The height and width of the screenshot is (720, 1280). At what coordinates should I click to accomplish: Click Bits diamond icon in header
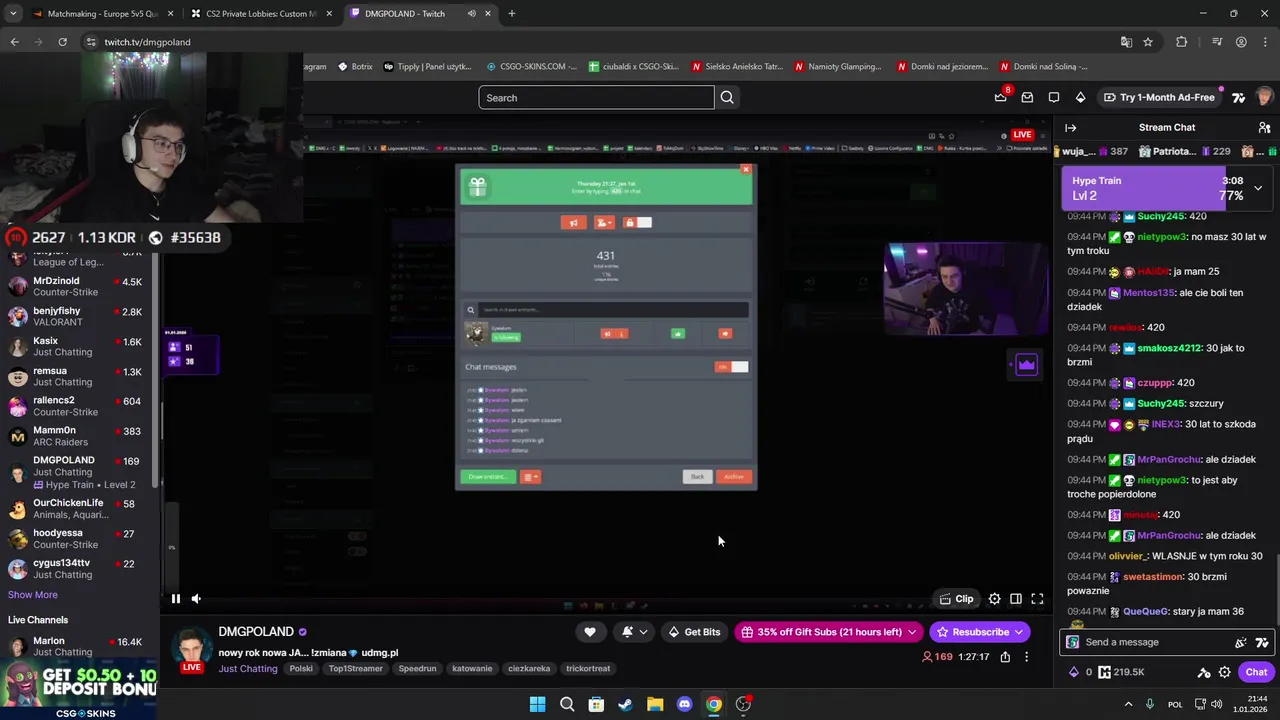click(x=1080, y=97)
